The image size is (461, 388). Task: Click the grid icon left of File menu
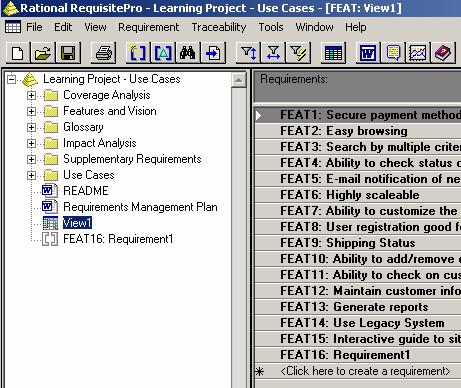[13, 27]
